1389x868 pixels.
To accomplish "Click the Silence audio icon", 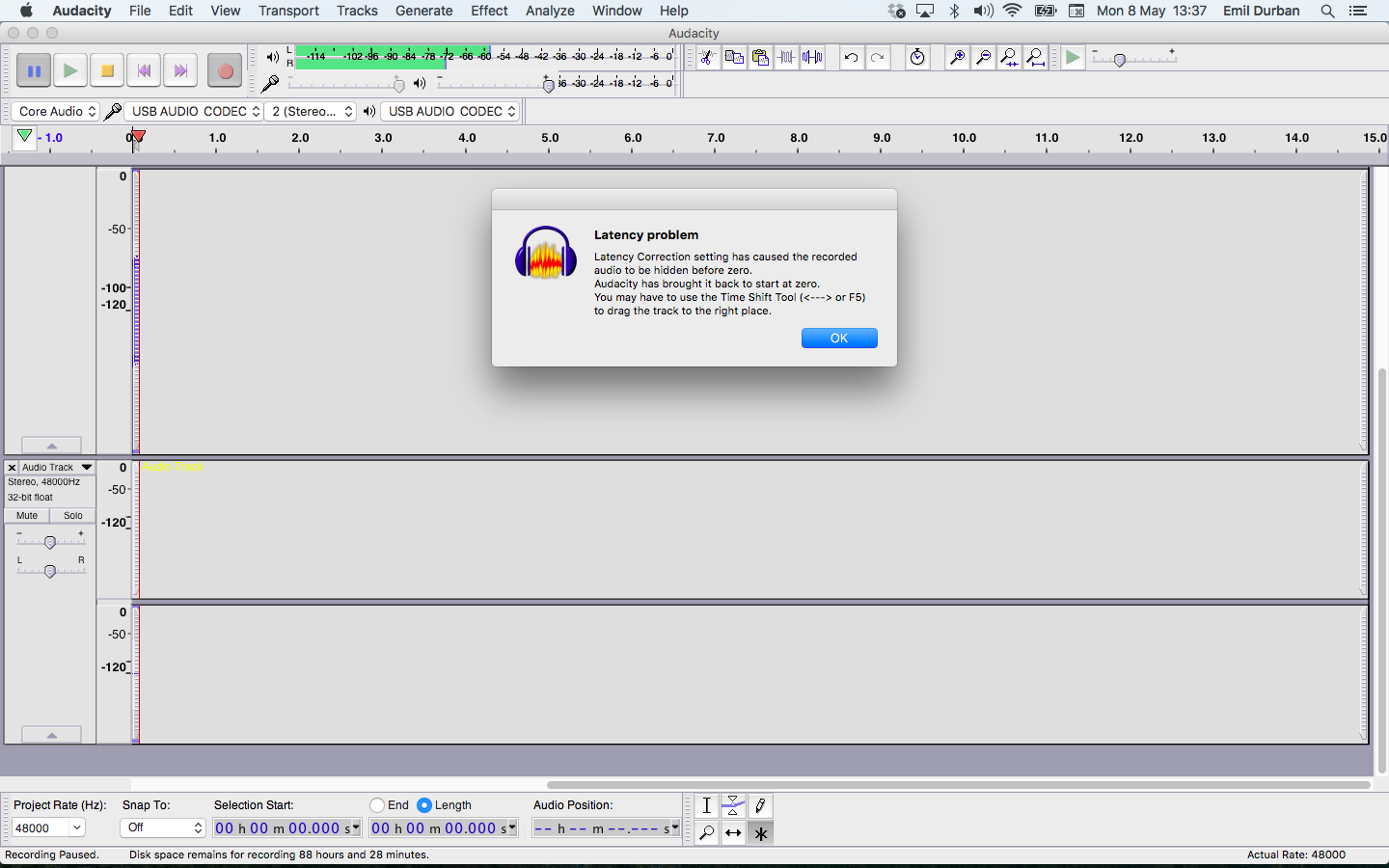I will [812, 58].
